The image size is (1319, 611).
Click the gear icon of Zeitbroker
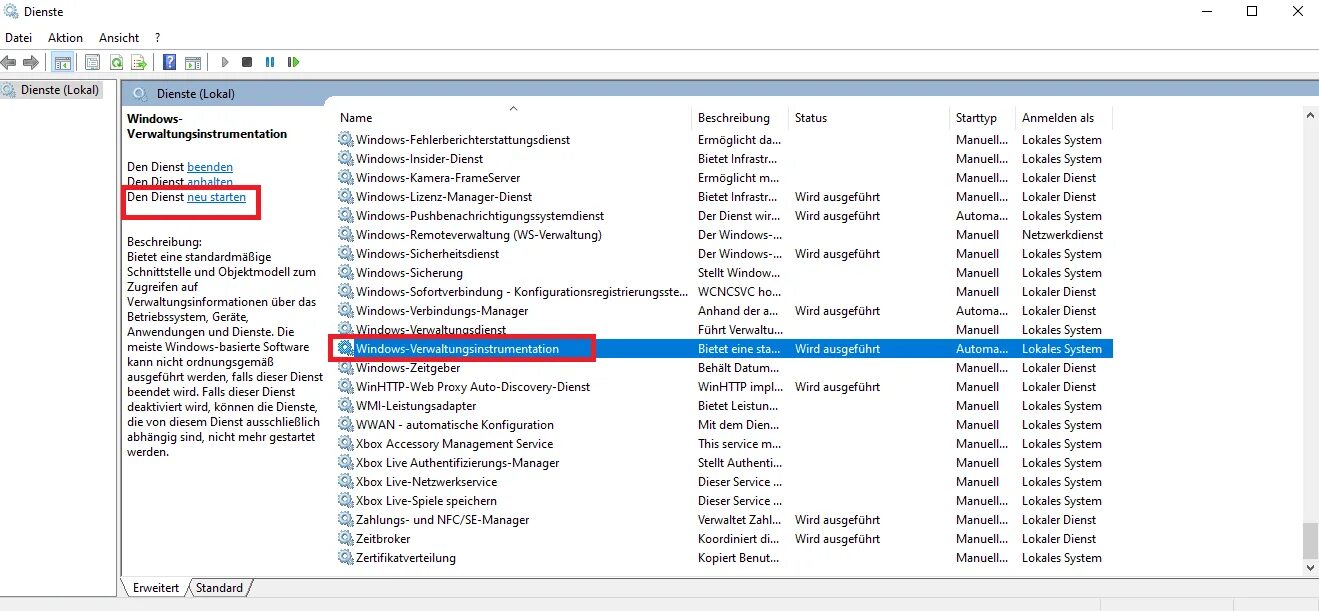pos(346,538)
